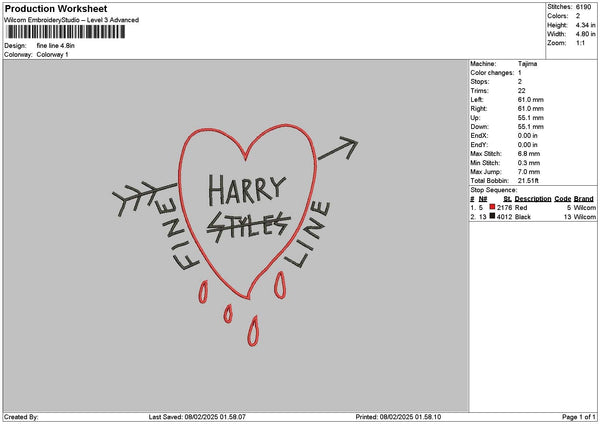Click the Min Stitch value 0.3 mm

point(529,163)
